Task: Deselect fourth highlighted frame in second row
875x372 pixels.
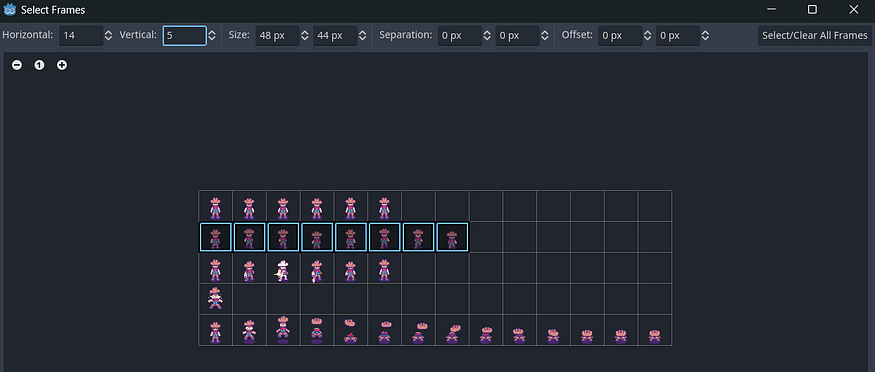Action: point(317,237)
